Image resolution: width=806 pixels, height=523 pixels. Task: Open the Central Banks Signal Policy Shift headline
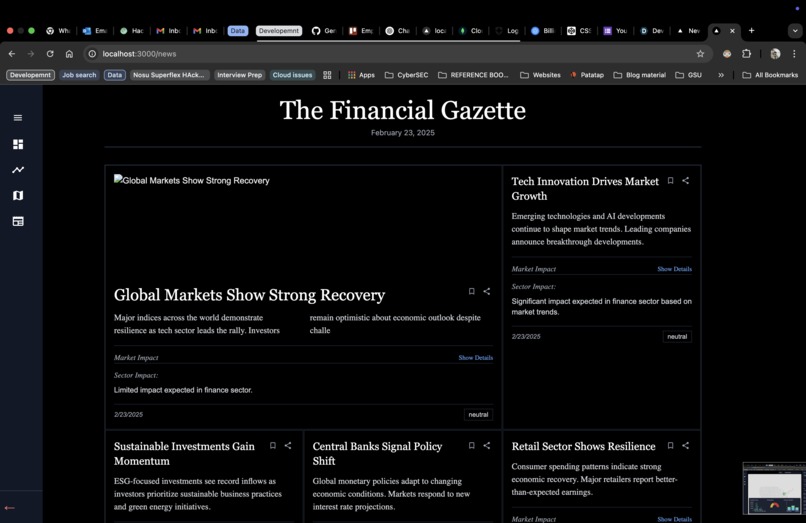click(x=377, y=454)
